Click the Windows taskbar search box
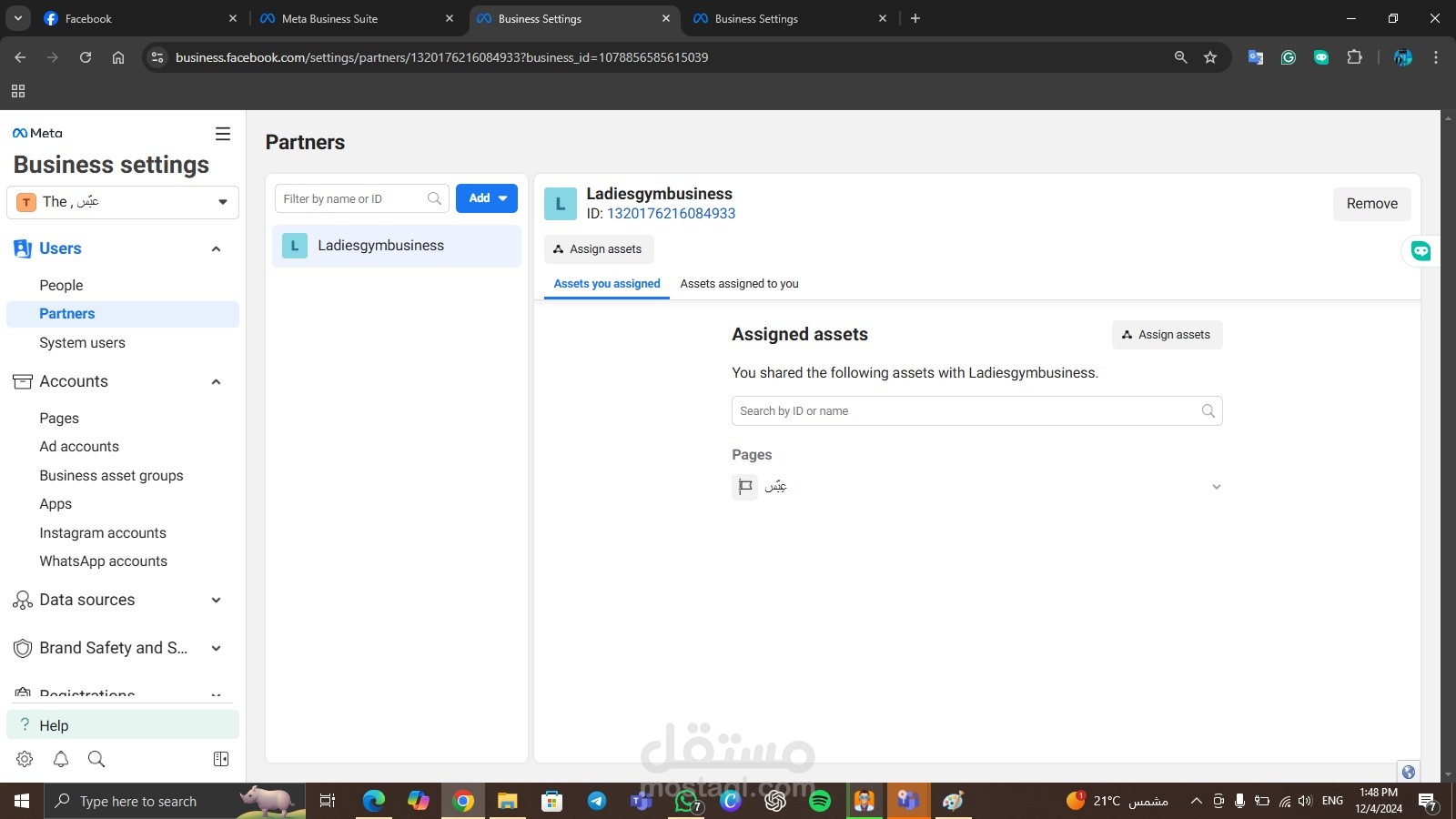The height and width of the screenshot is (819, 1456). point(173,801)
